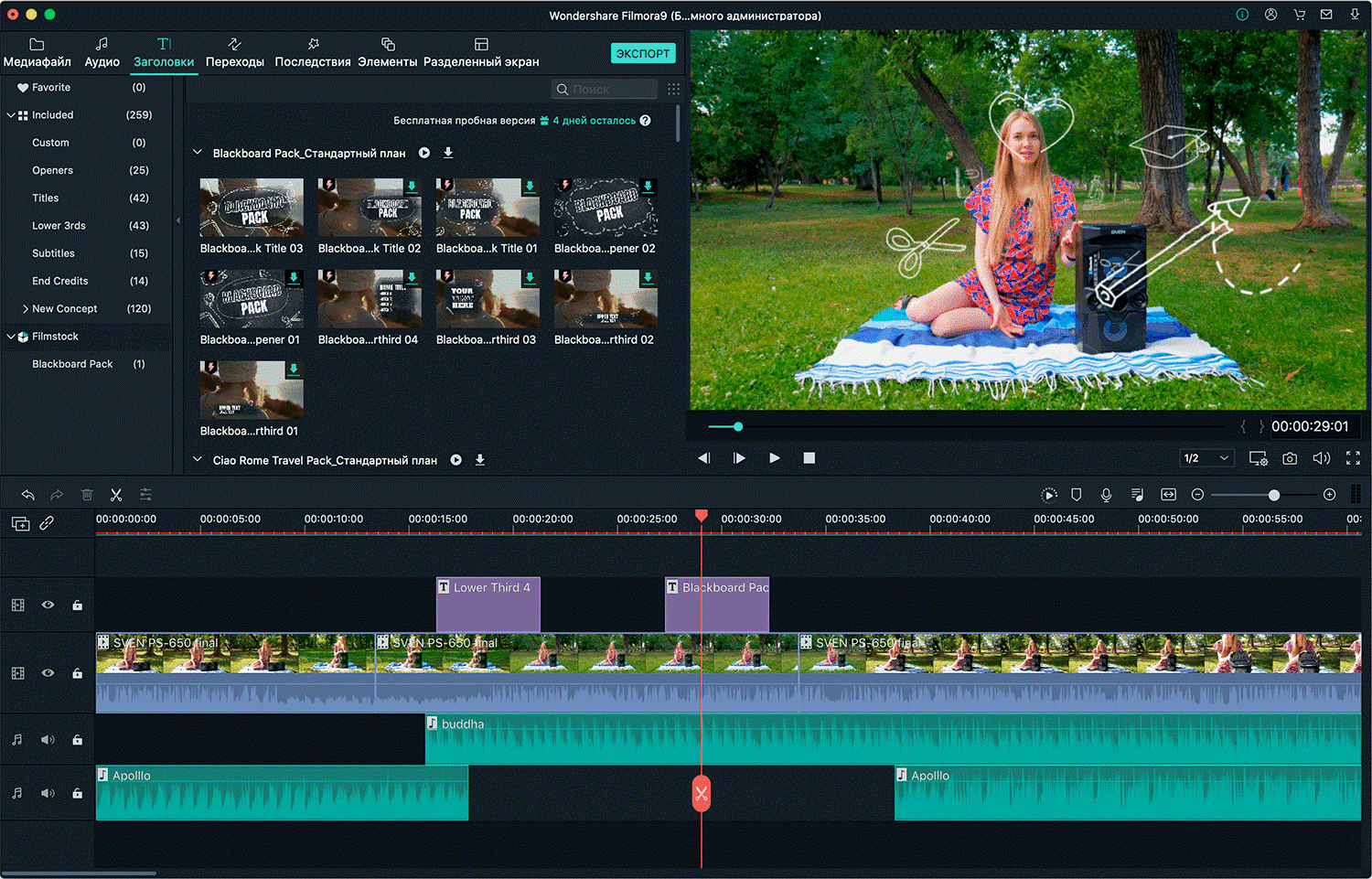The image size is (1372, 879).
Task: Open the 1/2 preview quality dropdown
Action: coord(1206,458)
